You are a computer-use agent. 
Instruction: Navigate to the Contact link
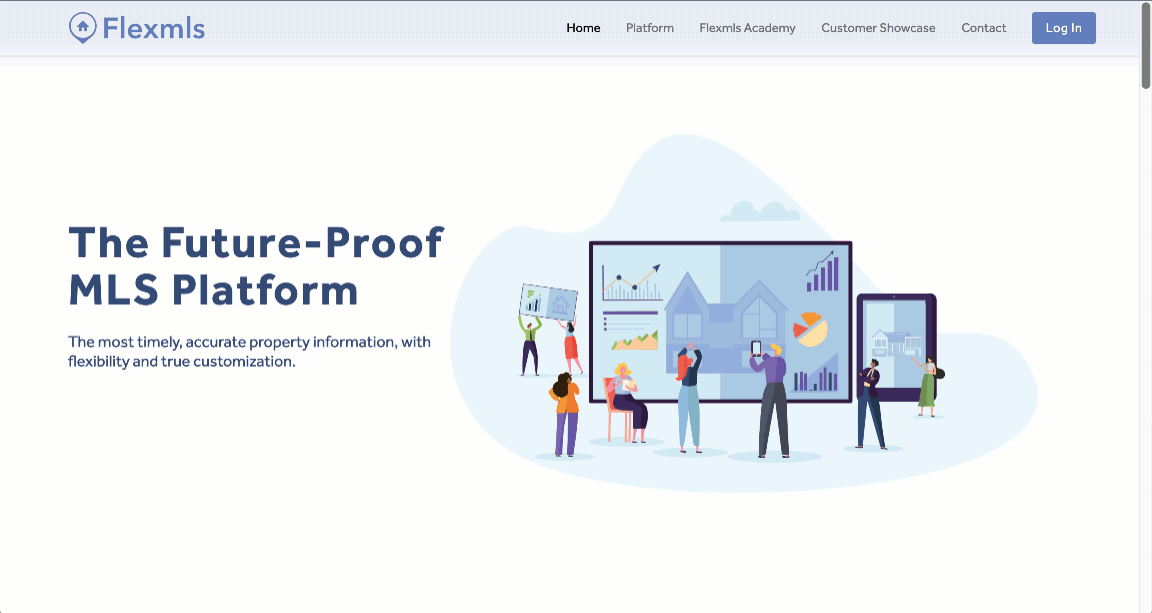coord(983,28)
